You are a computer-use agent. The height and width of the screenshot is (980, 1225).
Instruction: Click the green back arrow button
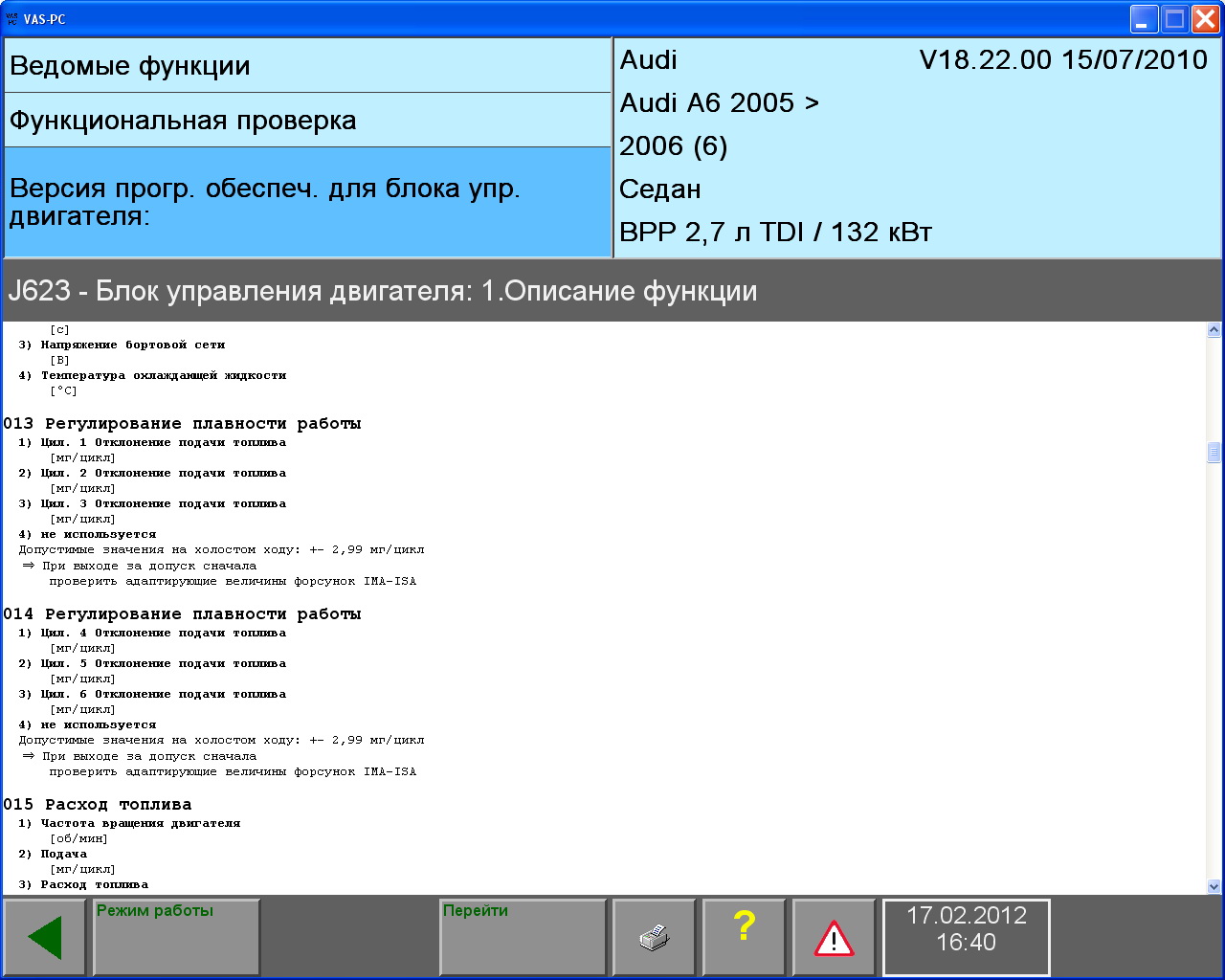click(x=45, y=938)
